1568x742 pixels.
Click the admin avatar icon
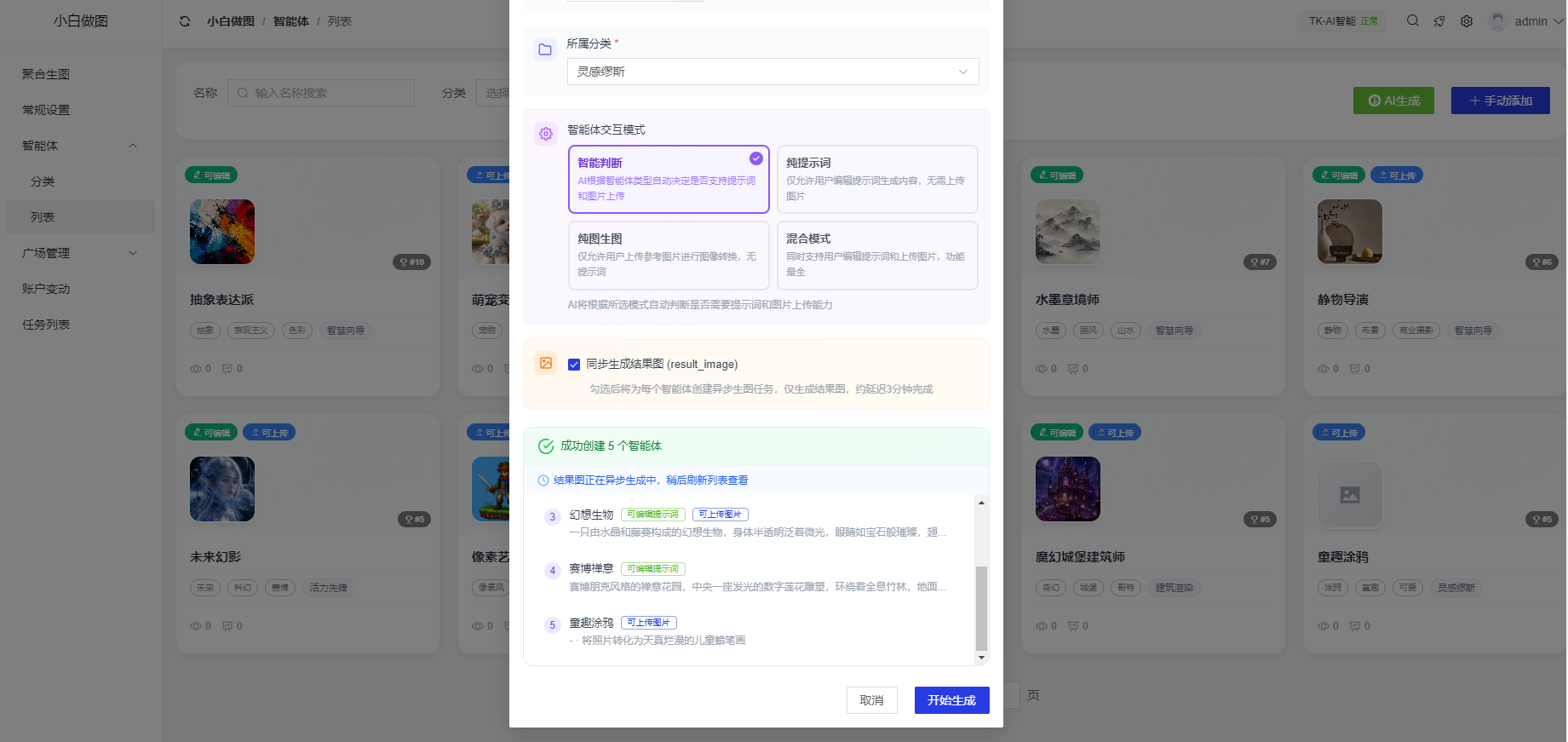1497,21
